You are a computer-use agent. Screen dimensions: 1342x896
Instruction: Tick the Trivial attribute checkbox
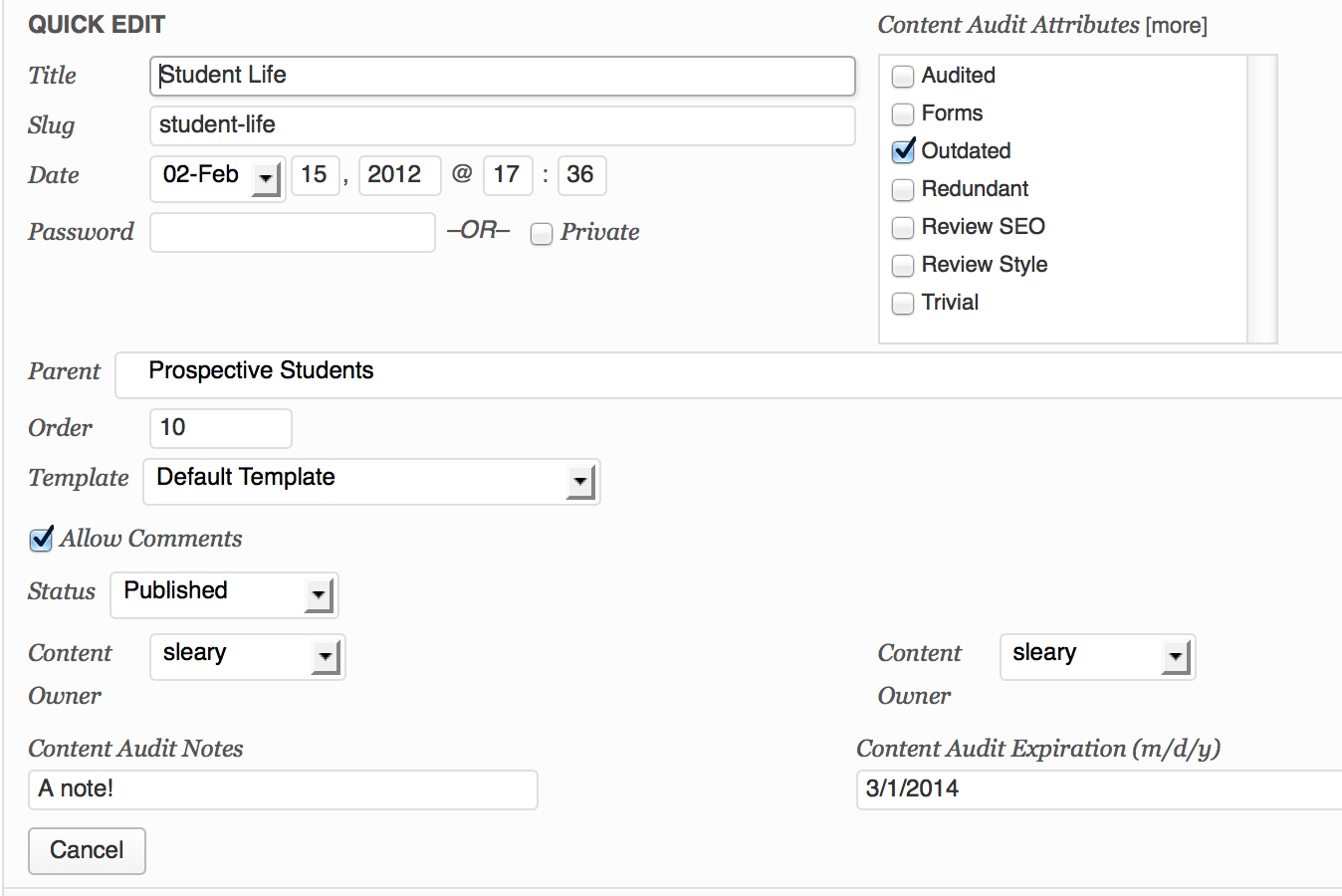(903, 304)
